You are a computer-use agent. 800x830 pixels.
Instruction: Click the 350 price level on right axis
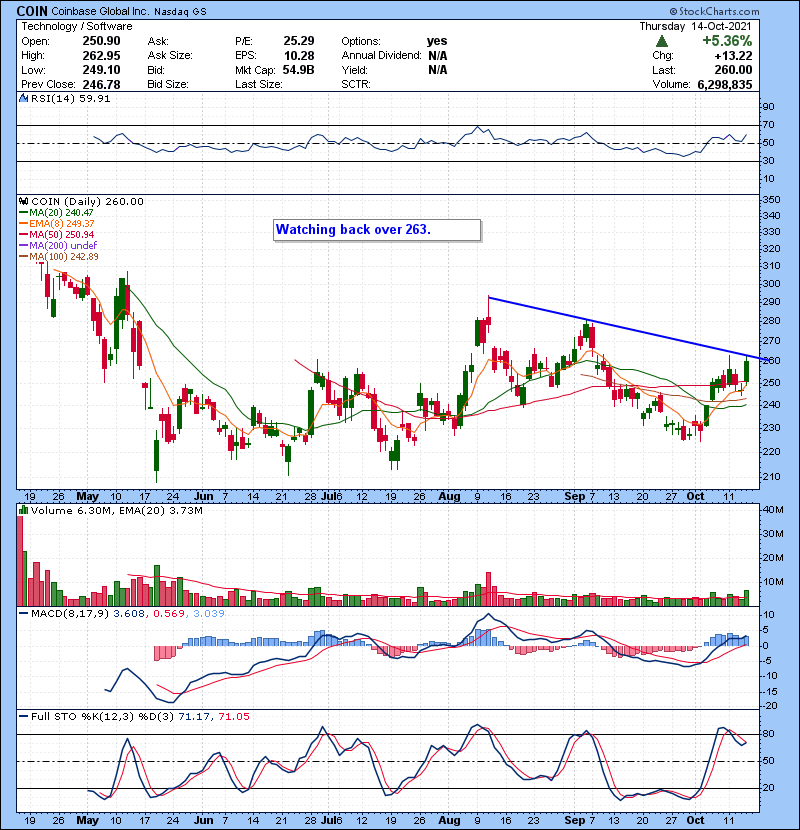[x=771, y=200]
